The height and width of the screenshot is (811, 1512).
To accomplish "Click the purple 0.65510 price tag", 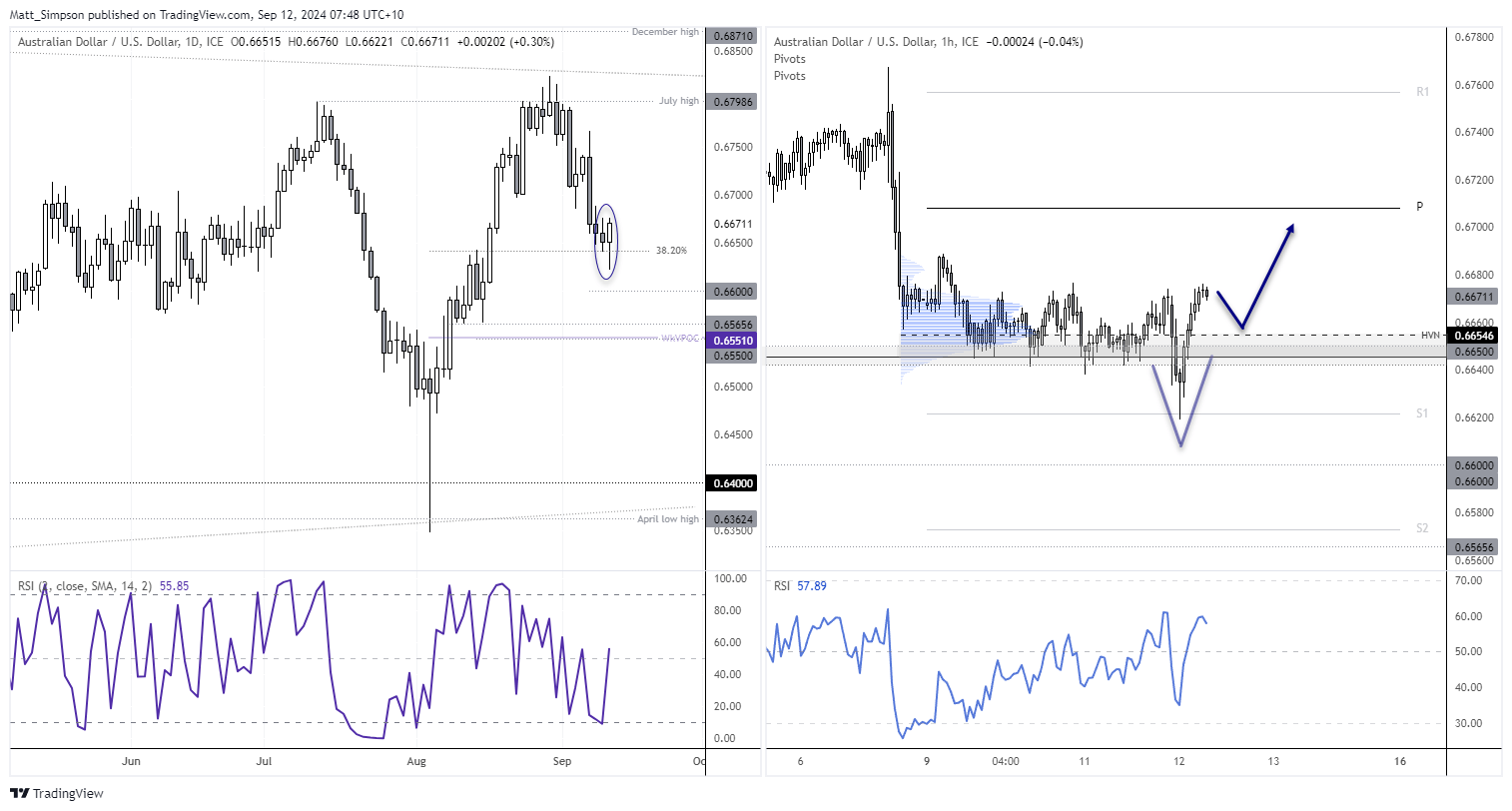I will pos(732,341).
